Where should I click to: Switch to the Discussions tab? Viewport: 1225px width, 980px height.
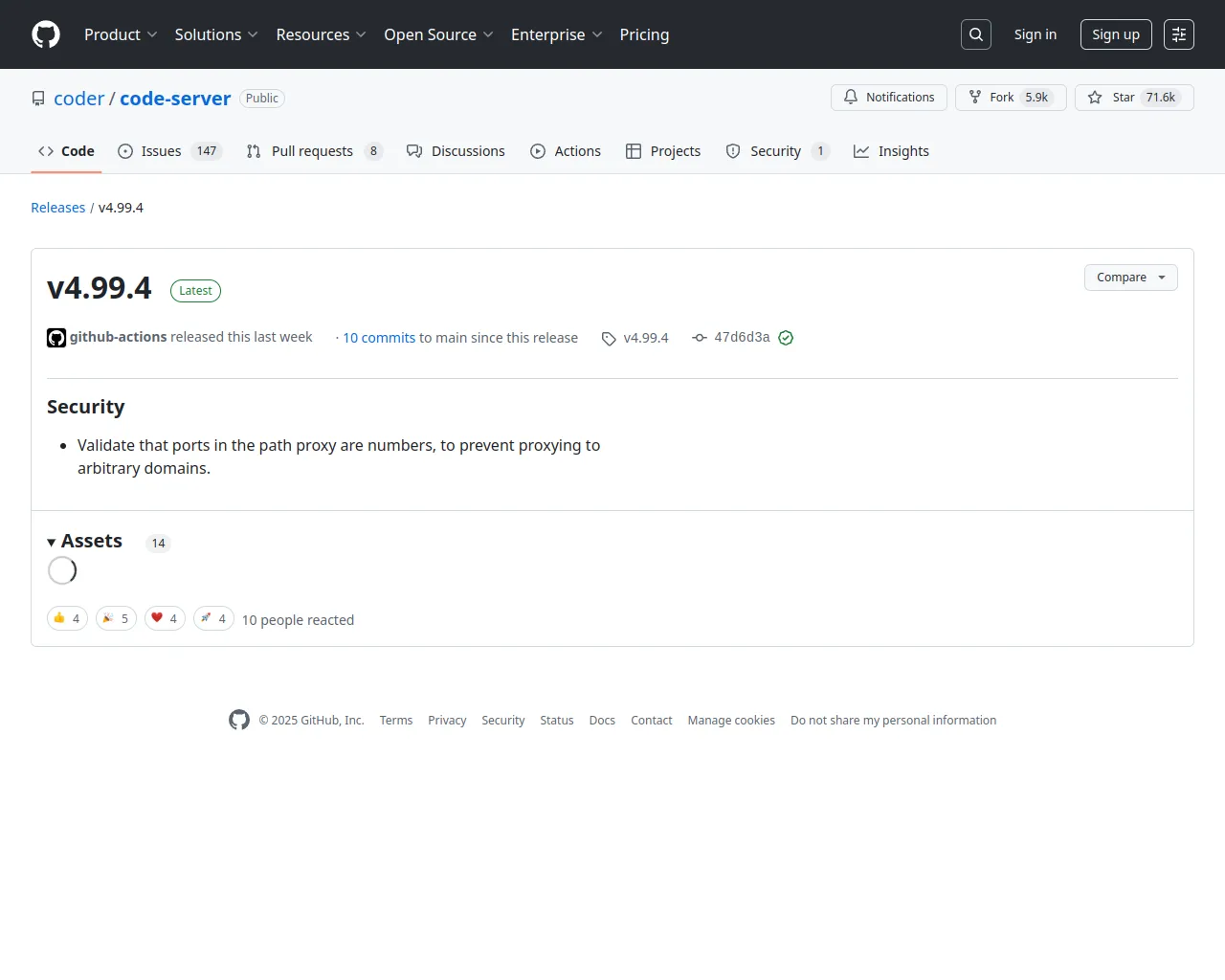tap(456, 151)
